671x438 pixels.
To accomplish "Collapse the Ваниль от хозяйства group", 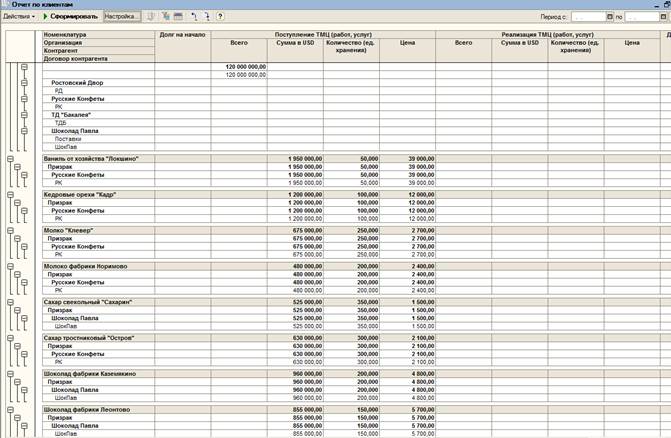I will (10, 159).
